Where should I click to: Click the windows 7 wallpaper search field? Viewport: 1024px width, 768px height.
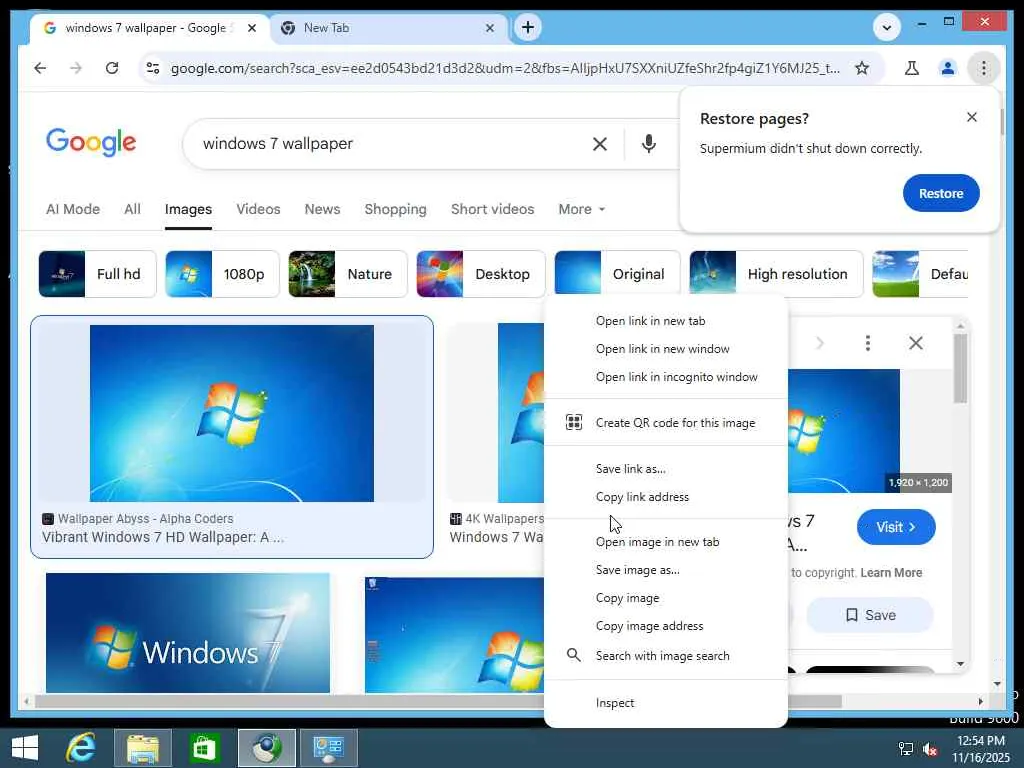[392, 144]
